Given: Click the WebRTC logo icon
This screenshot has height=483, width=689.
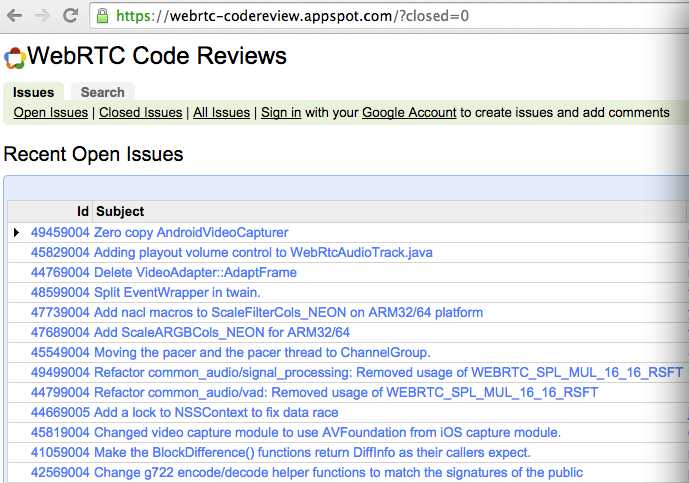Looking at the screenshot, I should coord(15,58).
